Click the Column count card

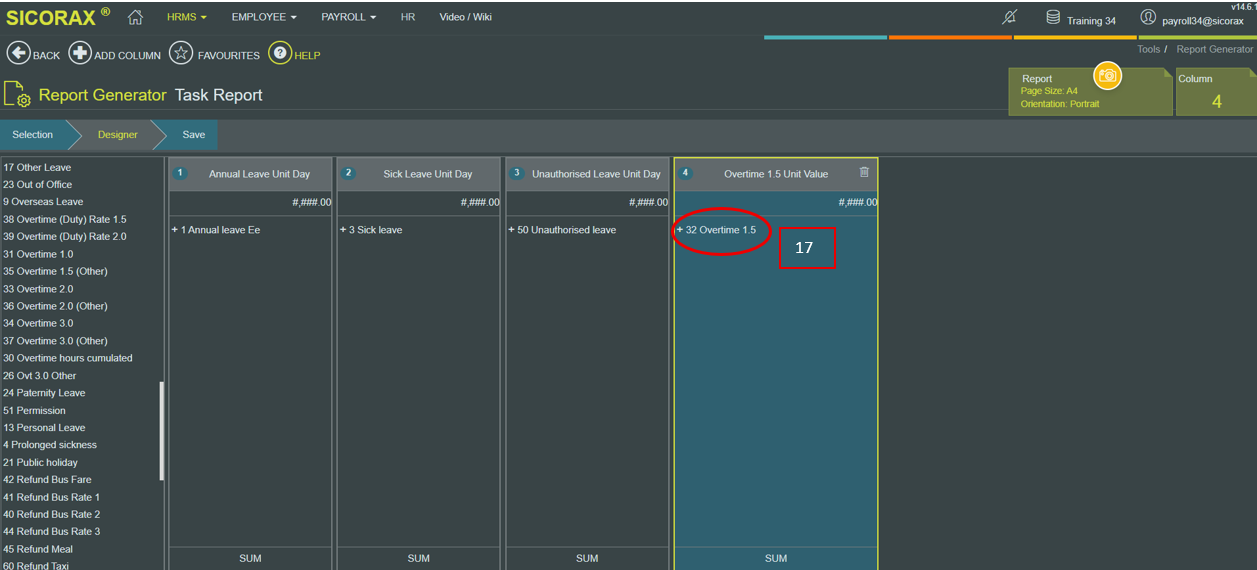click(x=1216, y=92)
